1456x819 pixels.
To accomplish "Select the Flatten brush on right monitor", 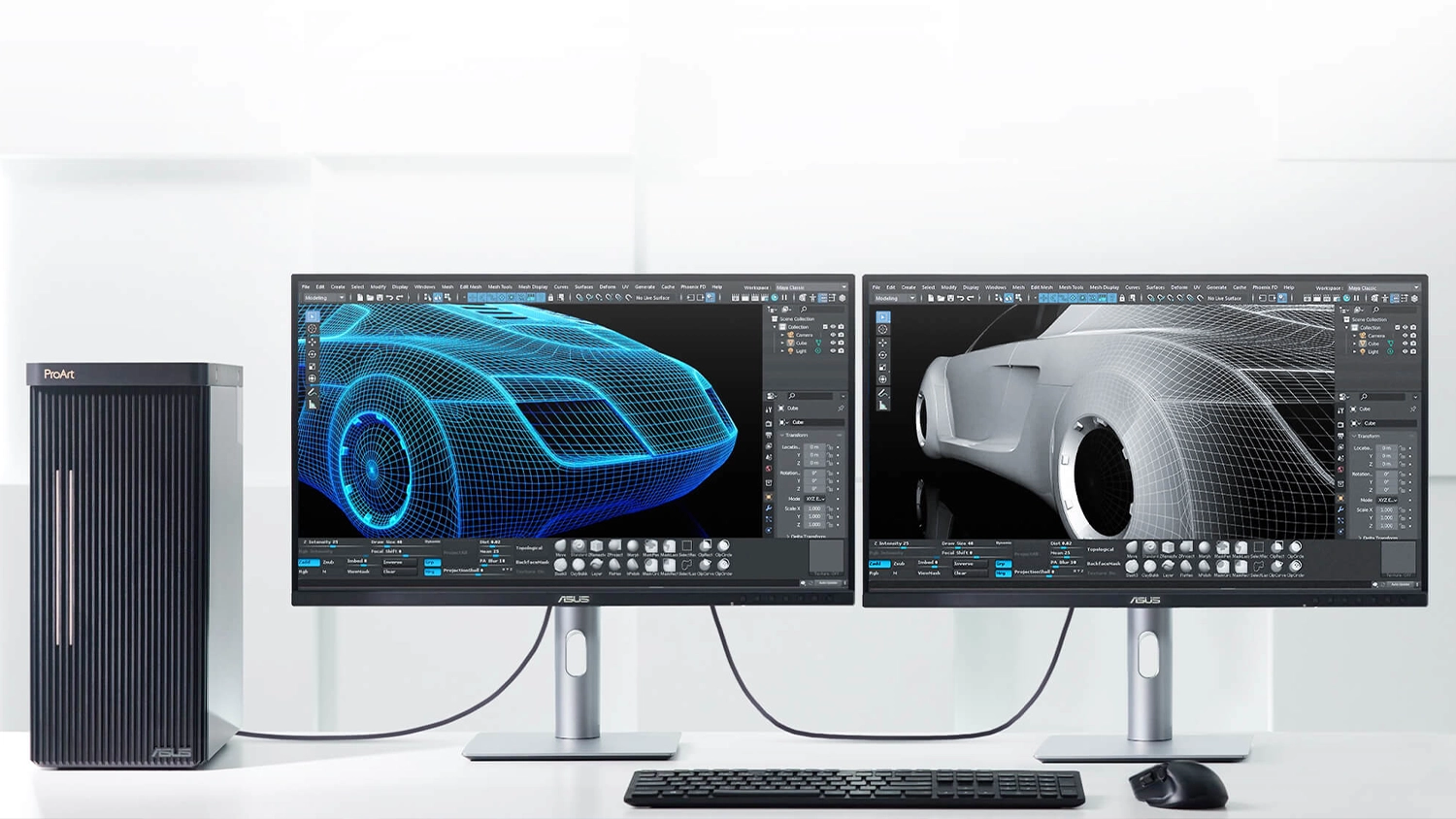I will tap(1186, 567).
